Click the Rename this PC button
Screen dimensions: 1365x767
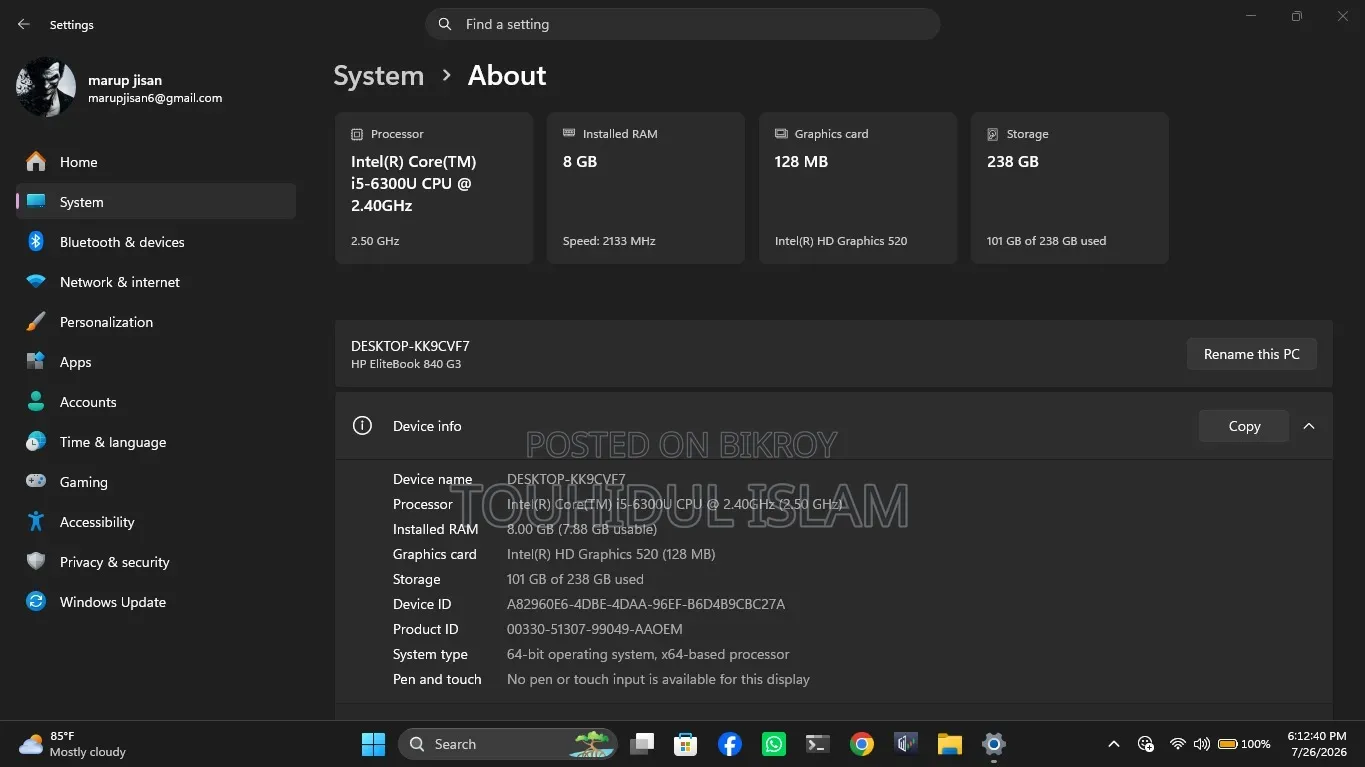[x=1252, y=354]
